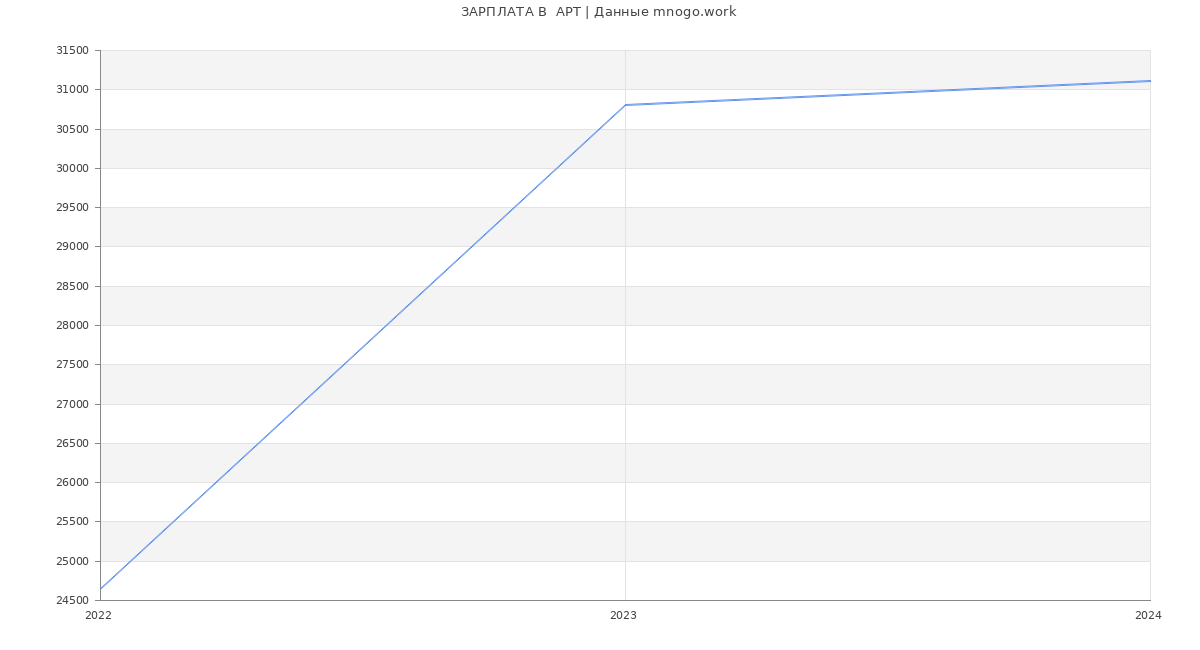Click the 29000 y-axis label
Viewport: 1200px width, 650px height.
point(72,247)
